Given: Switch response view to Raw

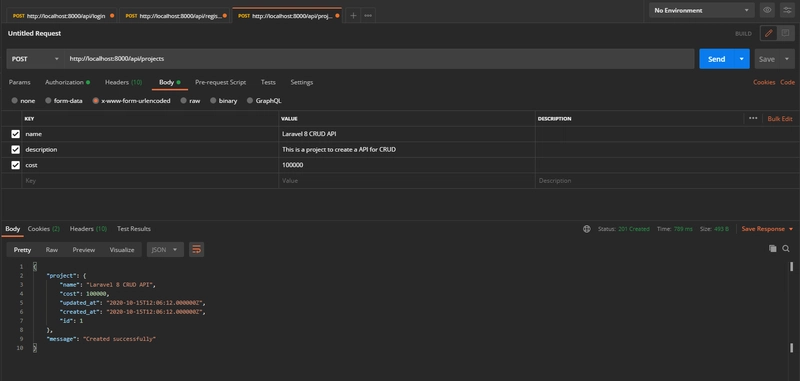Looking at the screenshot, I should [x=52, y=250].
